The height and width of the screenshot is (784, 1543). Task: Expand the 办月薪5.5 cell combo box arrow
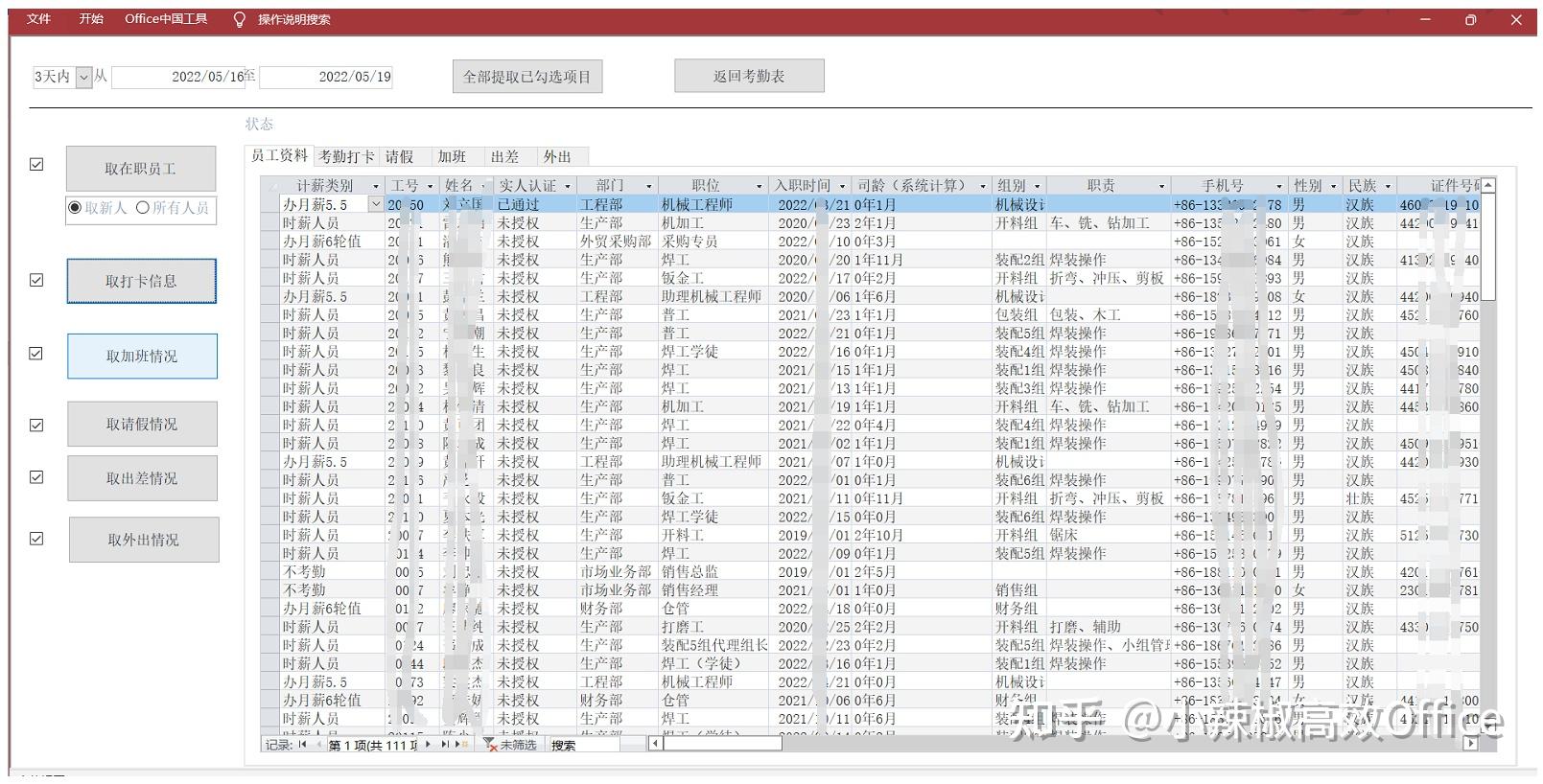[376, 204]
